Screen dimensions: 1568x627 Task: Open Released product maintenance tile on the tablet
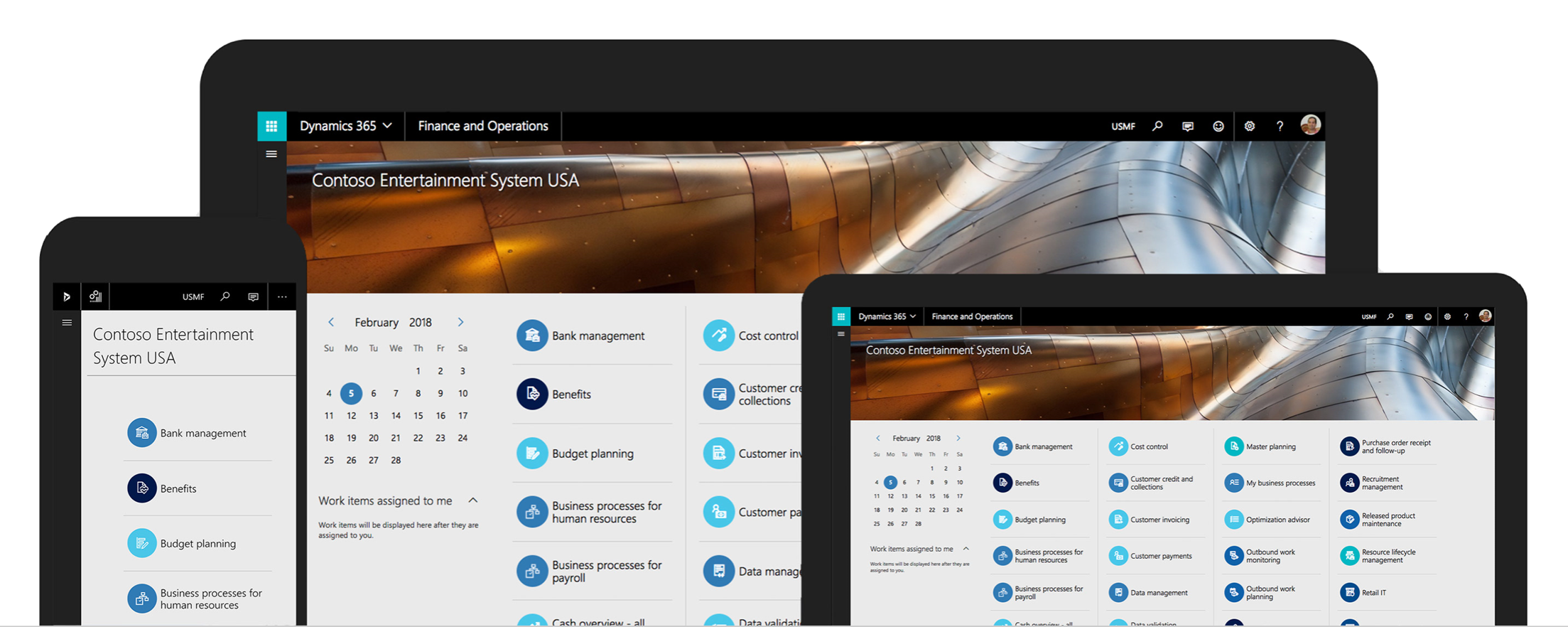point(1378,520)
